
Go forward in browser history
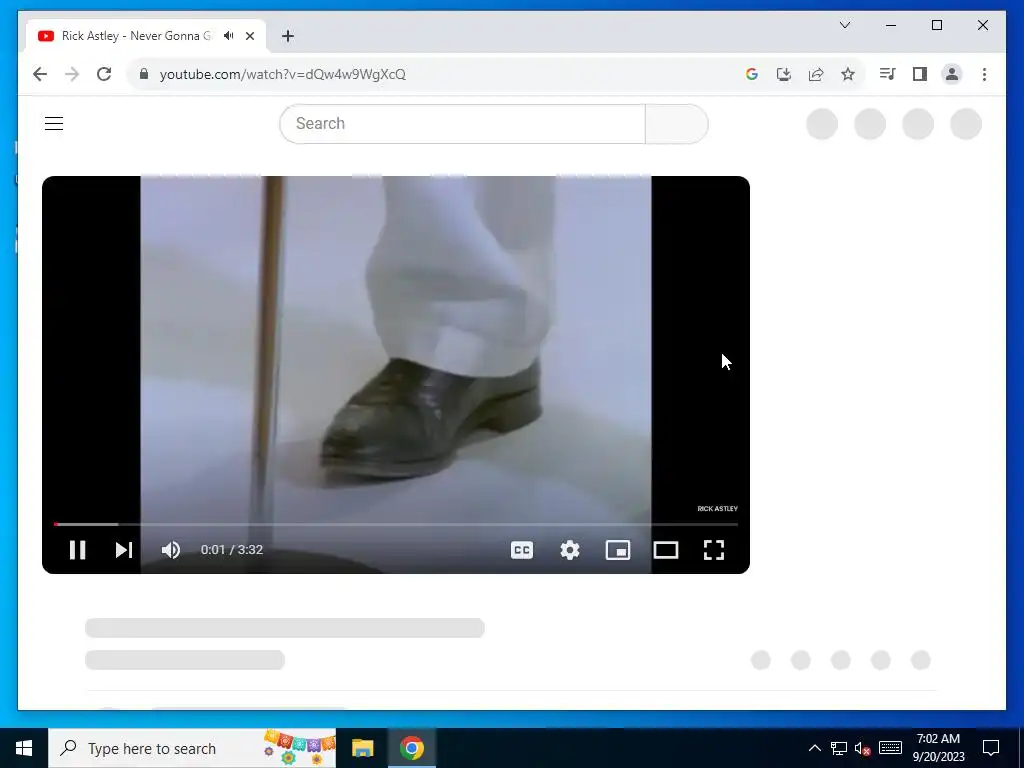72,74
